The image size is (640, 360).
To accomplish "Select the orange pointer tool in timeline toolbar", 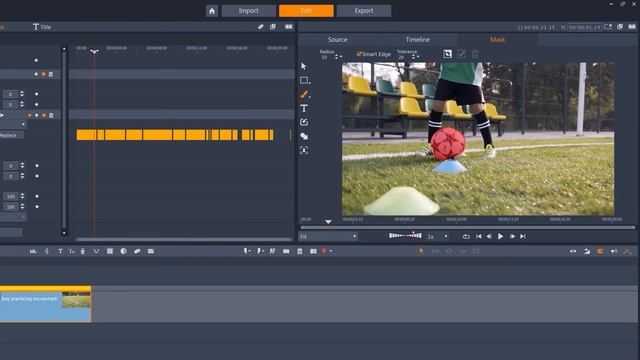I will 421,251.
